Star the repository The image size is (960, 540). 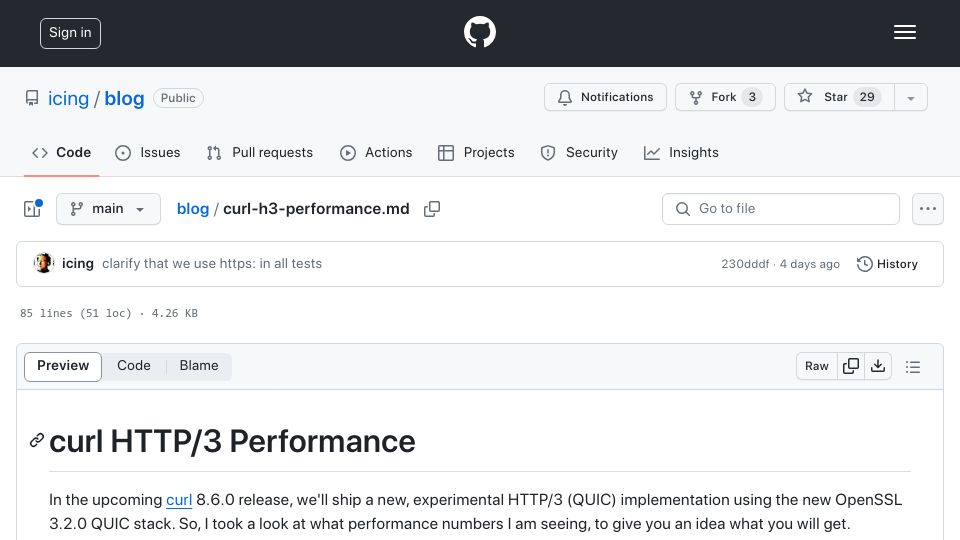pos(839,97)
